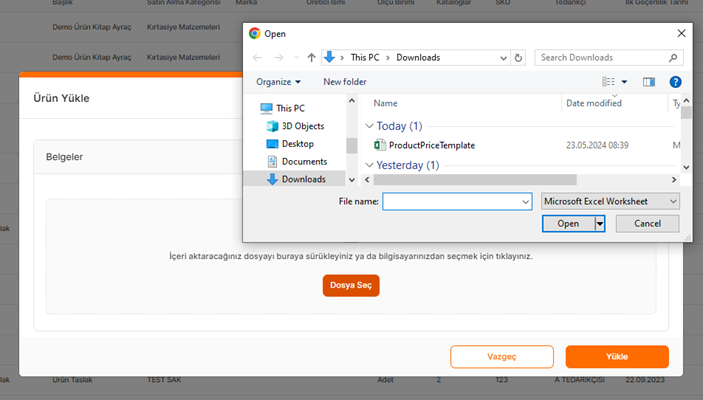The width and height of the screenshot is (703, 400).
Task: Click the Open button
Action: 568,223
